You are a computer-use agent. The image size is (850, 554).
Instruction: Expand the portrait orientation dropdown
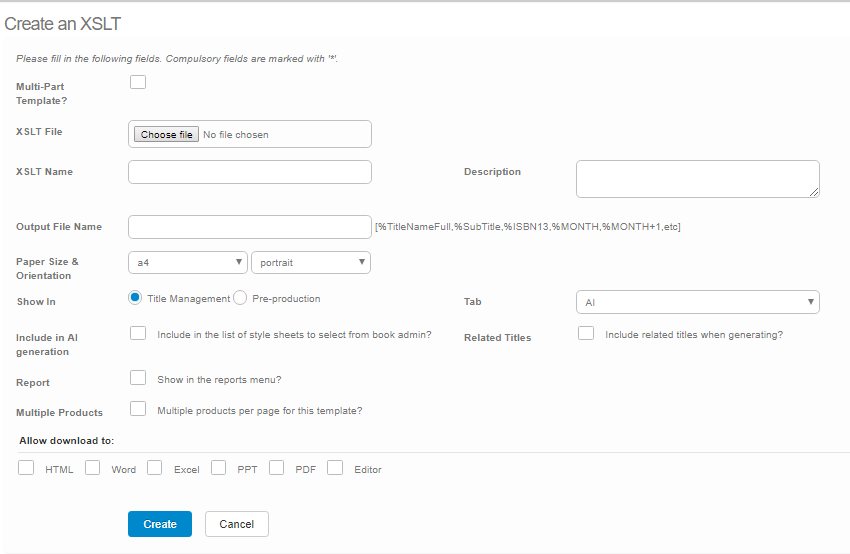pos(311,262)
